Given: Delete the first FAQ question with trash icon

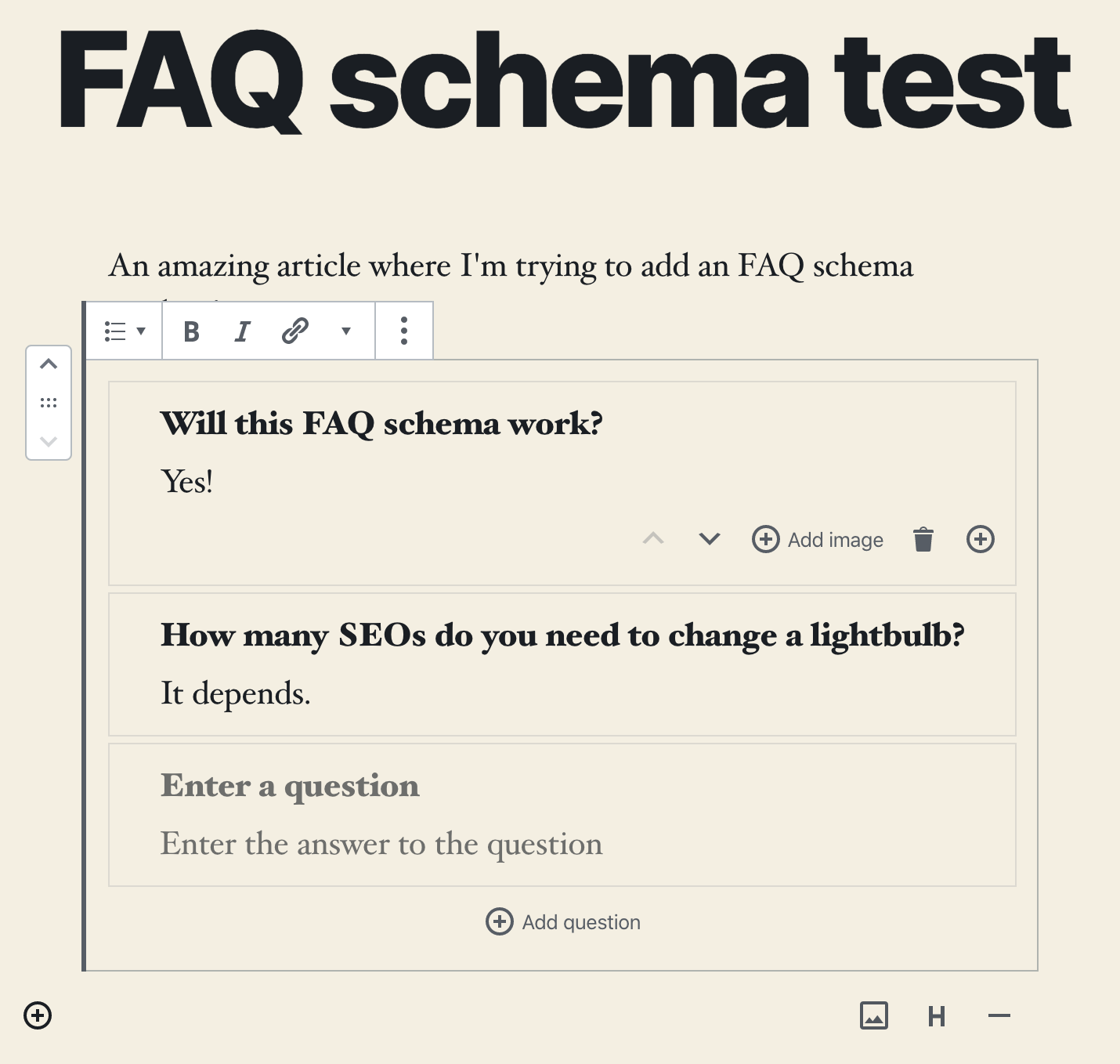Looking at the screenshot, I should (923, 539).
